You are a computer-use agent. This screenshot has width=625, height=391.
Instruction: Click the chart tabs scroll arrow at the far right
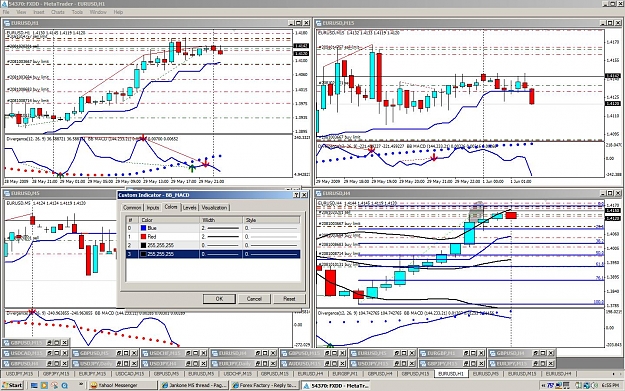[620, 374]
